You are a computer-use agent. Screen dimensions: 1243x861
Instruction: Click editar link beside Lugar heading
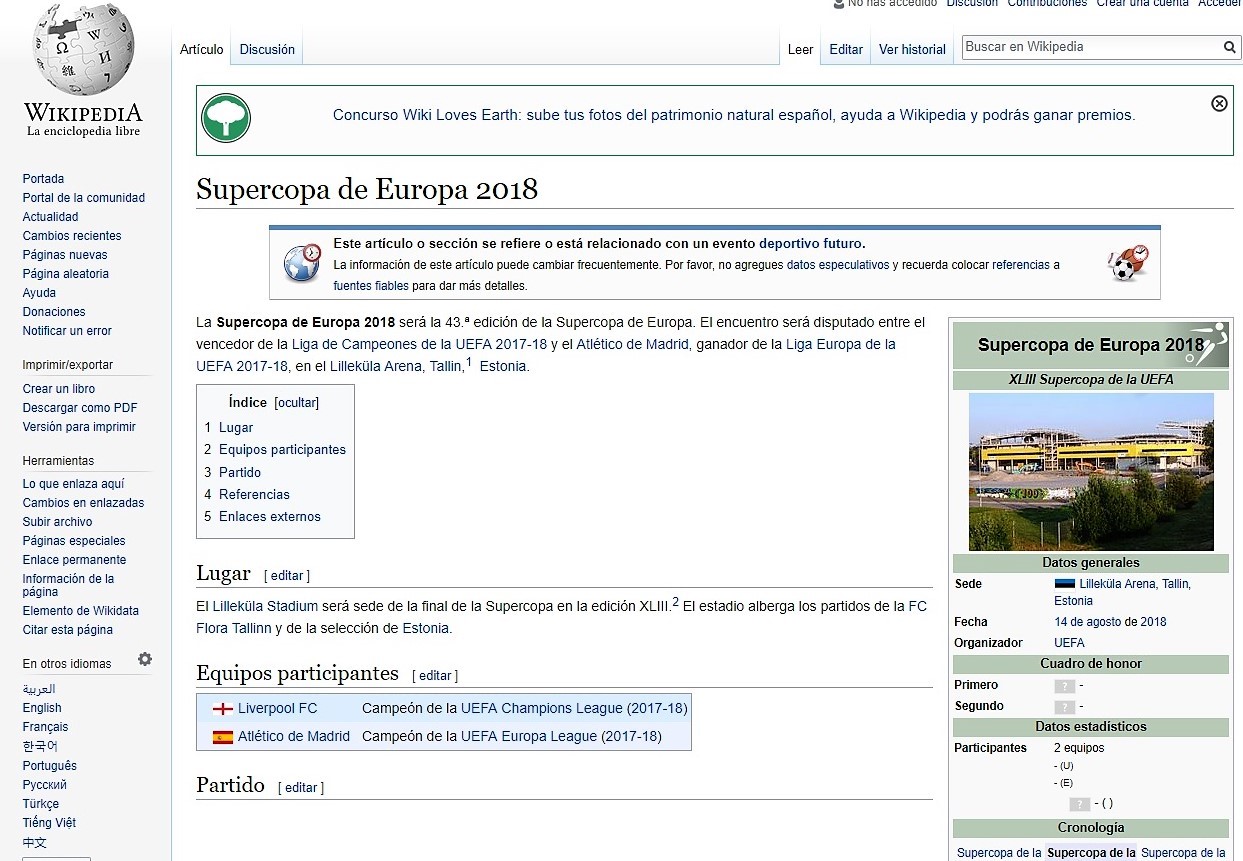[x=287, y=576]
